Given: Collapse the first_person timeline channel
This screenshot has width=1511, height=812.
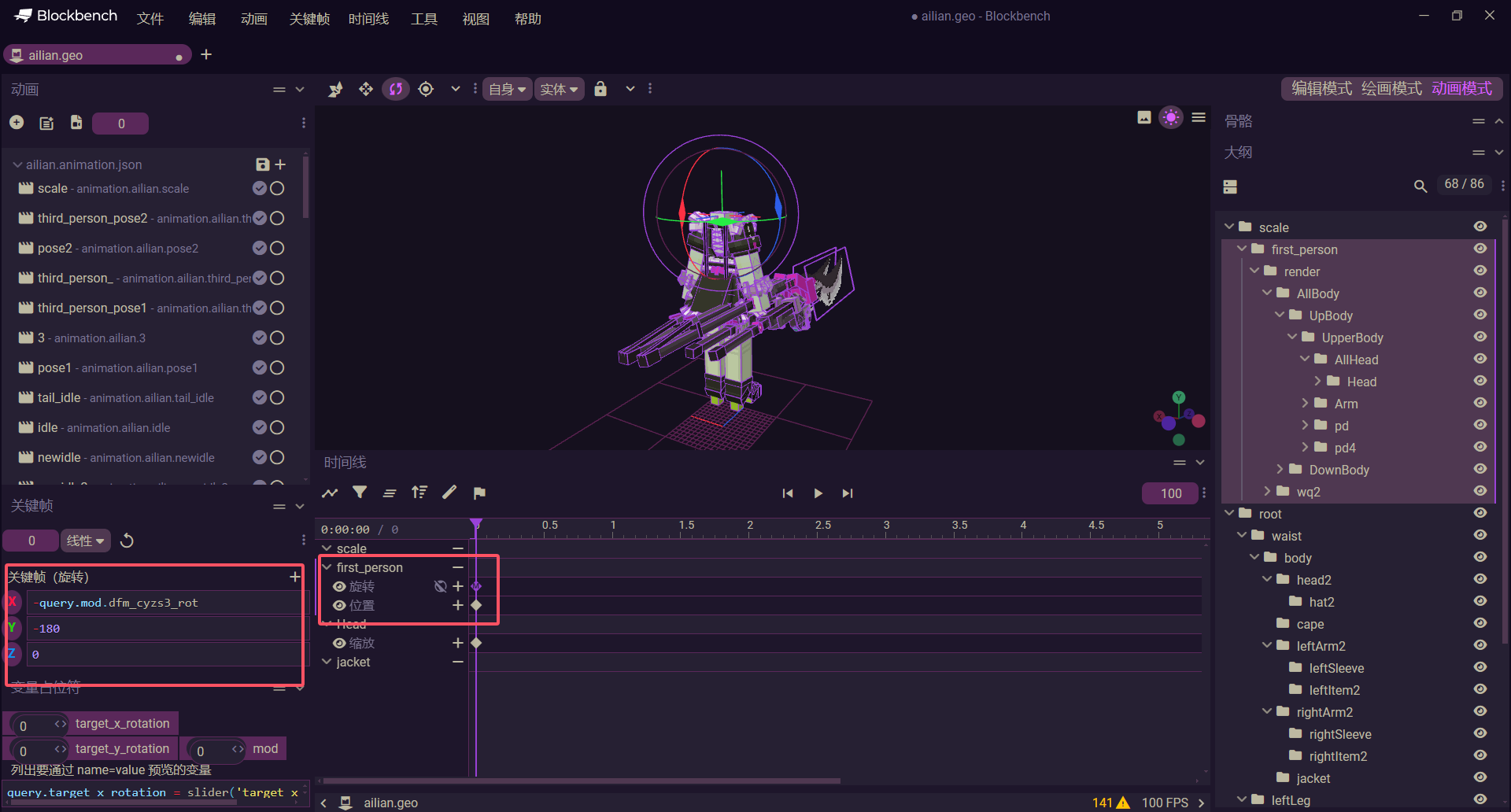Looking at the screenshot, I should (x=327, y=567).
